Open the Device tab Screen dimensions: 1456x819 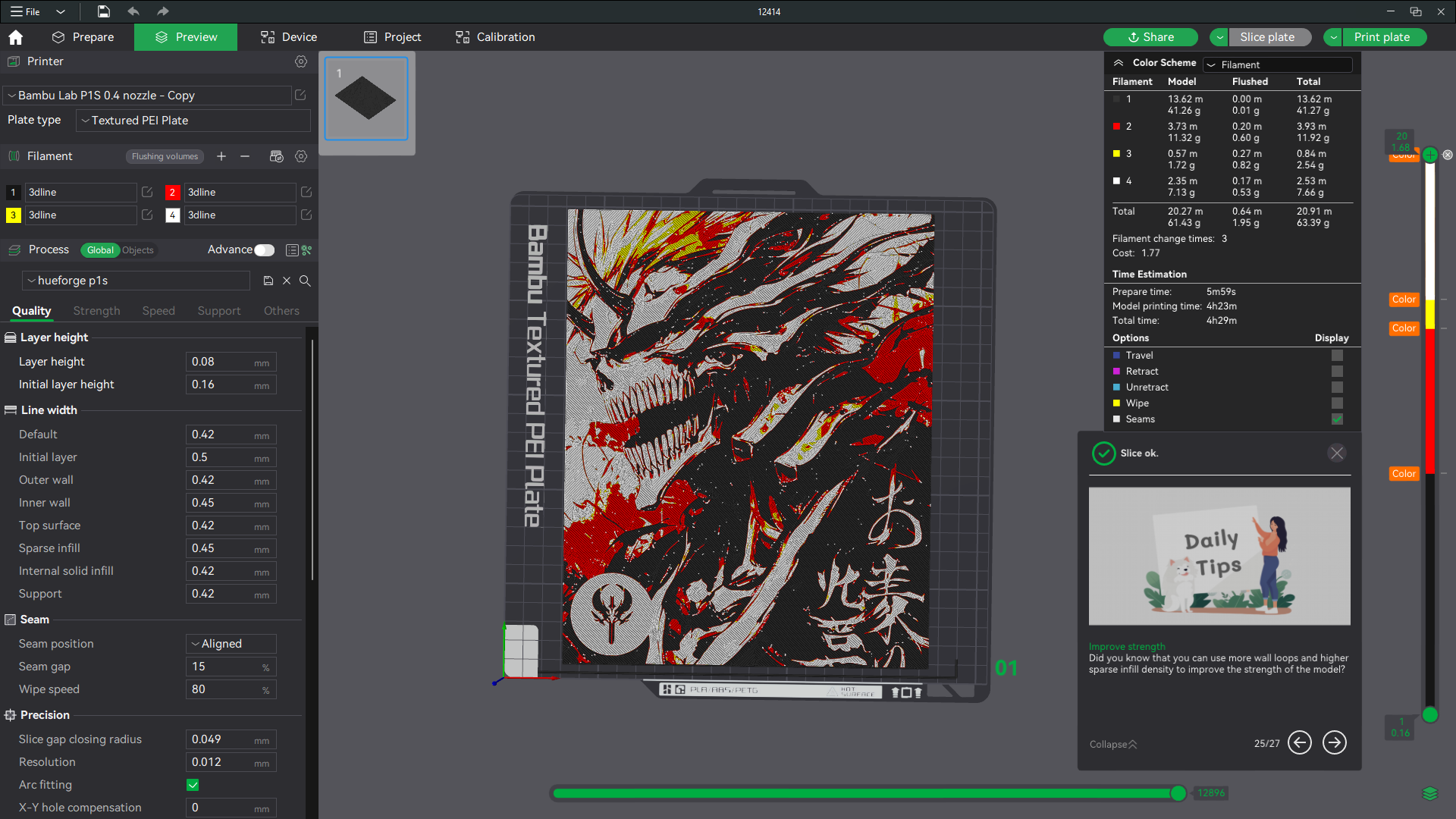point(289,37)
